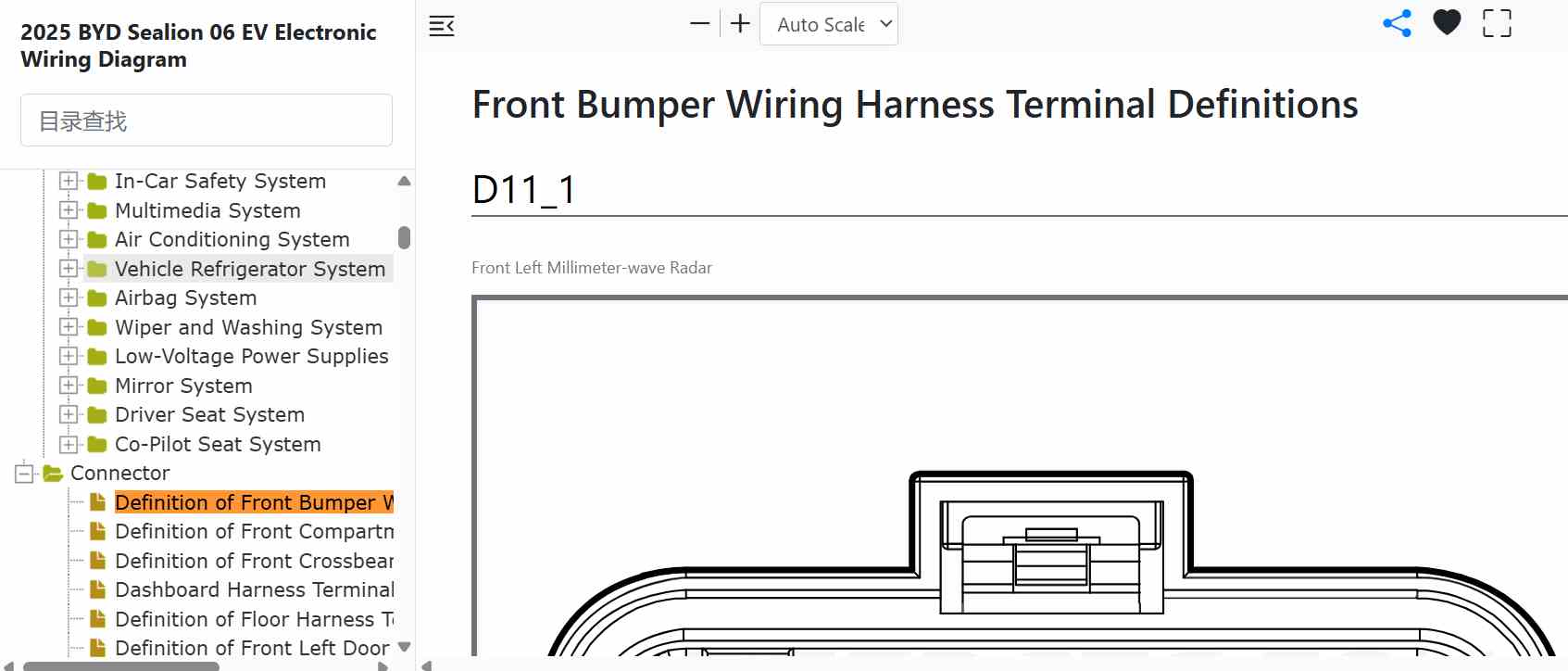1568x671 pixels.
Task: Expand the Mirror System folder
Action: click(x=69, y=386)
